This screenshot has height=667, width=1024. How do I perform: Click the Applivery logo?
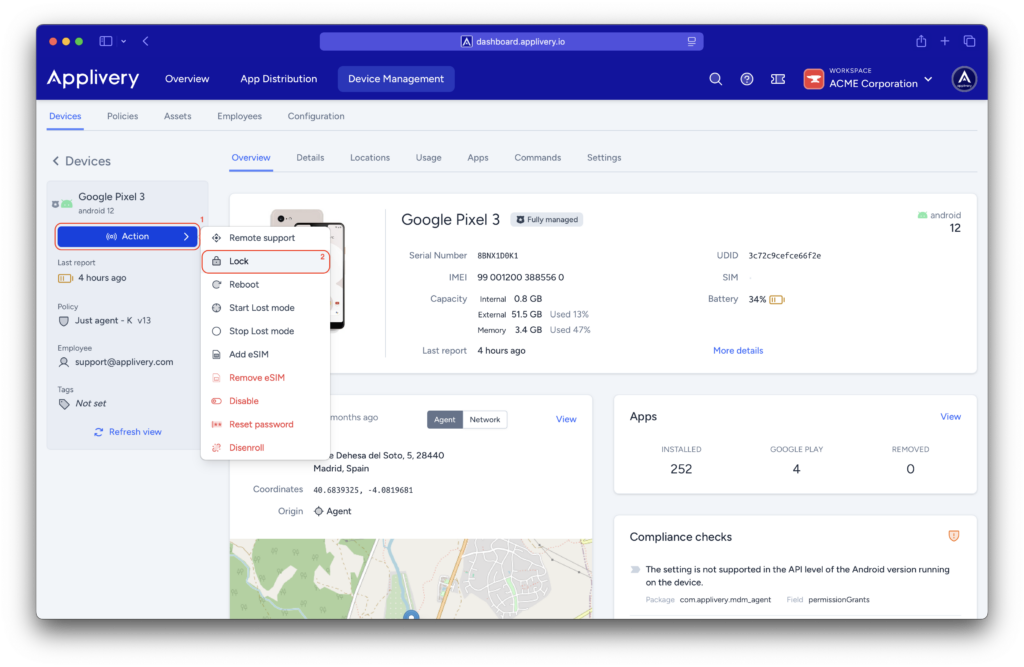[93, 78]
